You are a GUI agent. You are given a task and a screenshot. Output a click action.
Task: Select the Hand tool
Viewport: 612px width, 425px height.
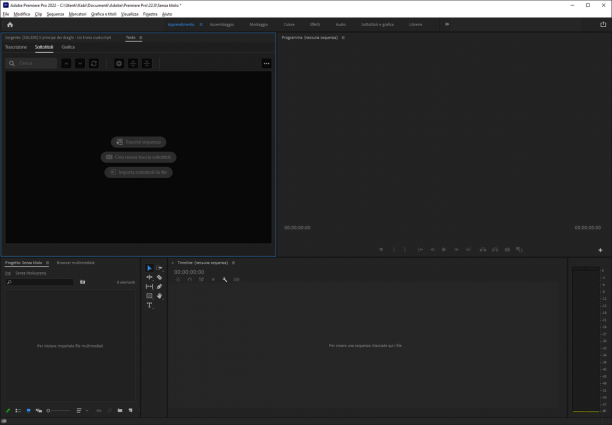click(159, 296)
